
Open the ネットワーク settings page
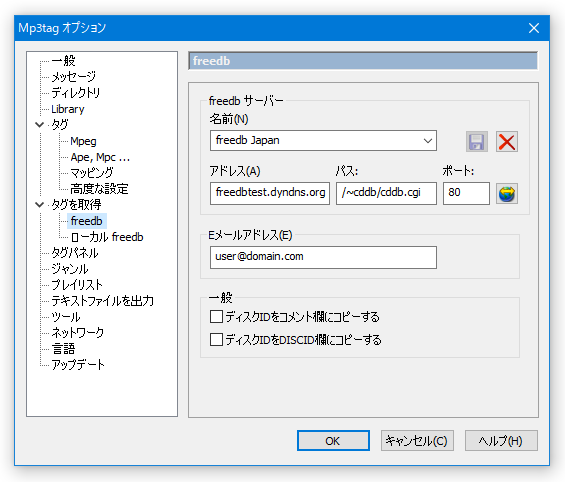click(77, 333)
